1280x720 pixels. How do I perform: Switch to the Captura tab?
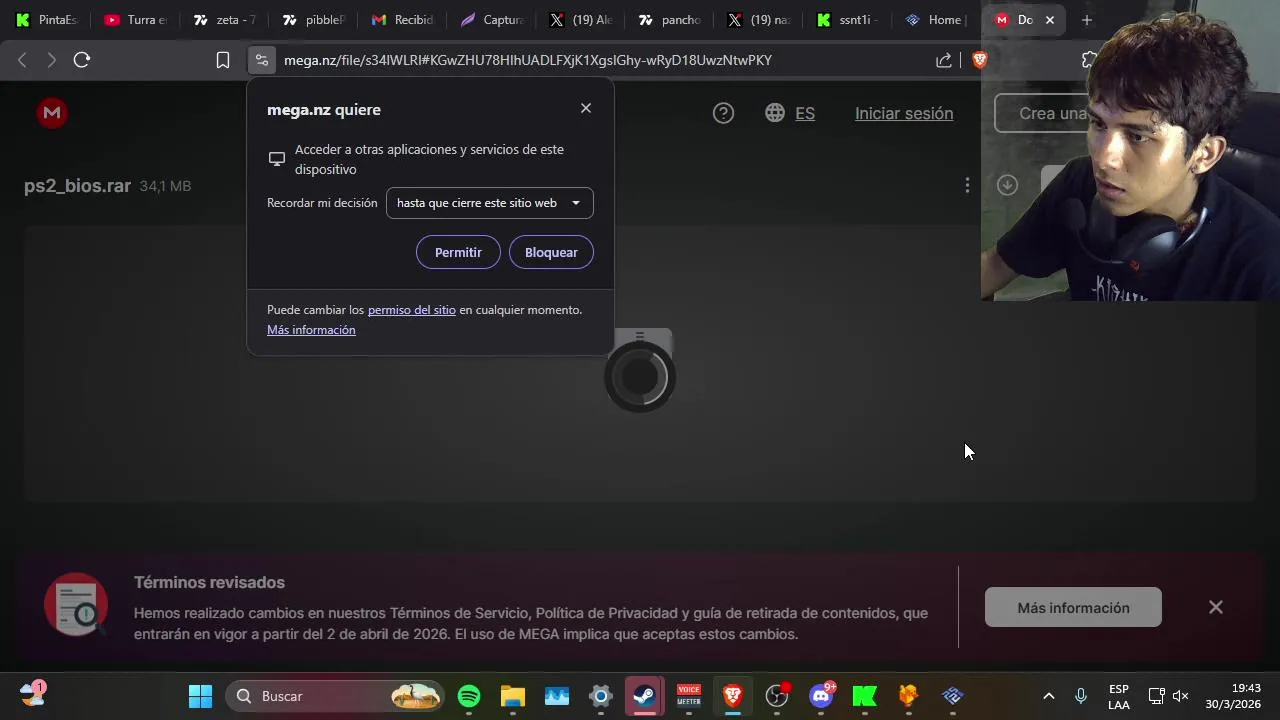point(491,20)
